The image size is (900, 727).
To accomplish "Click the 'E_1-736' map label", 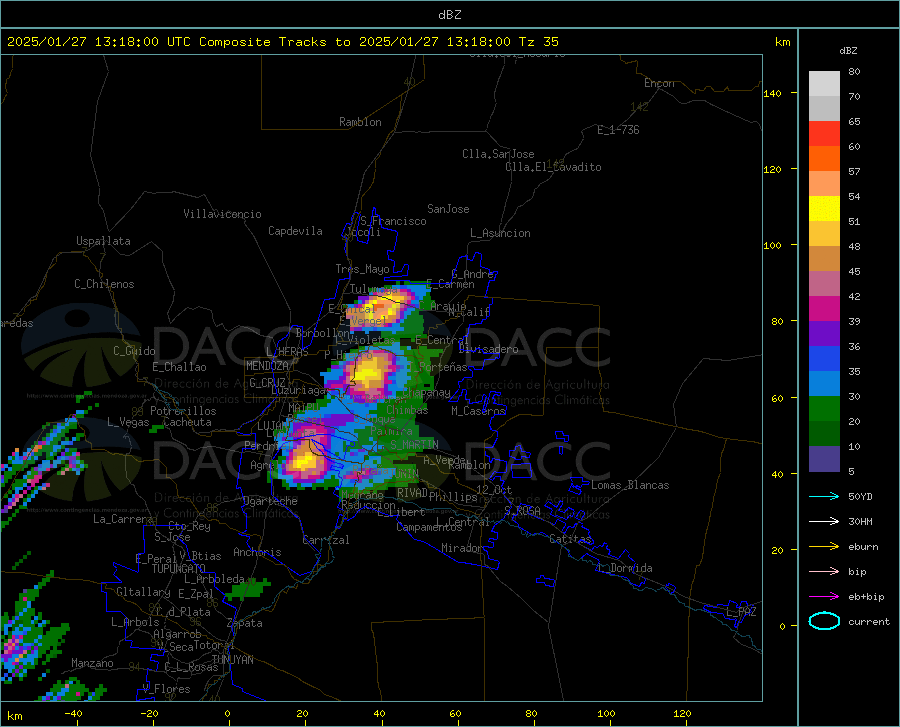I will pos(618,130).
